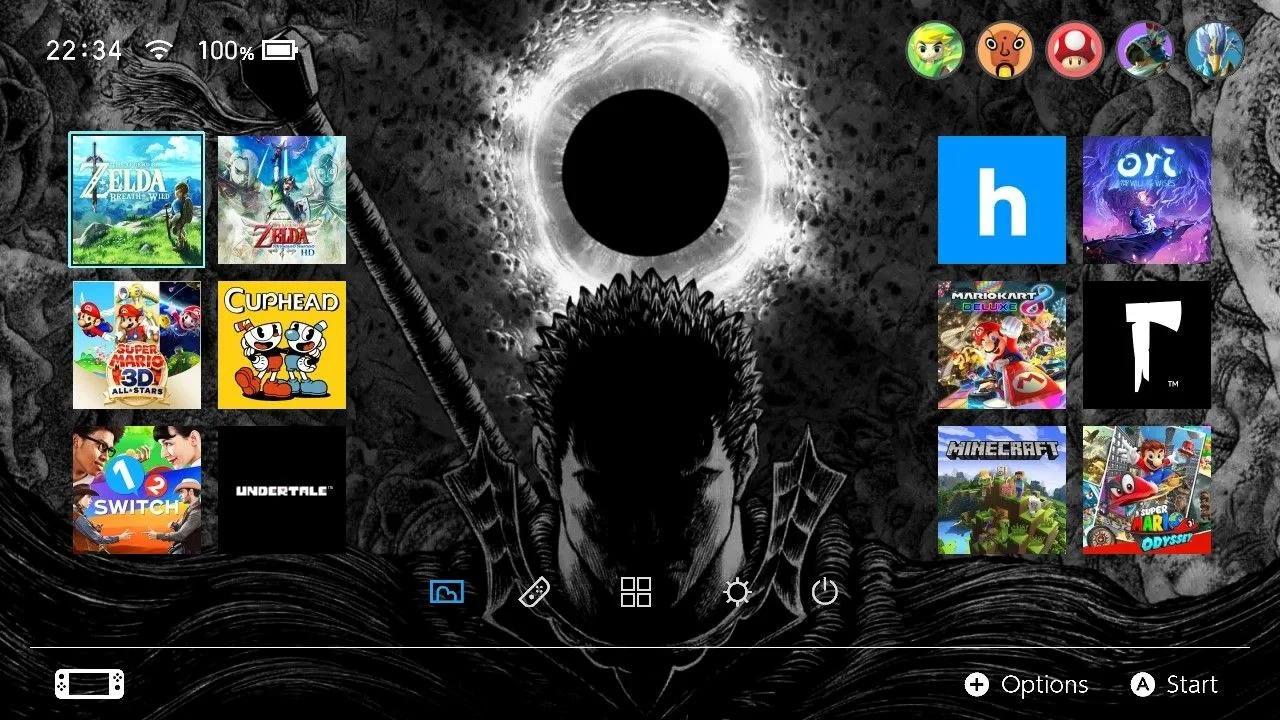Open the Controllers icon

[535, 592]
